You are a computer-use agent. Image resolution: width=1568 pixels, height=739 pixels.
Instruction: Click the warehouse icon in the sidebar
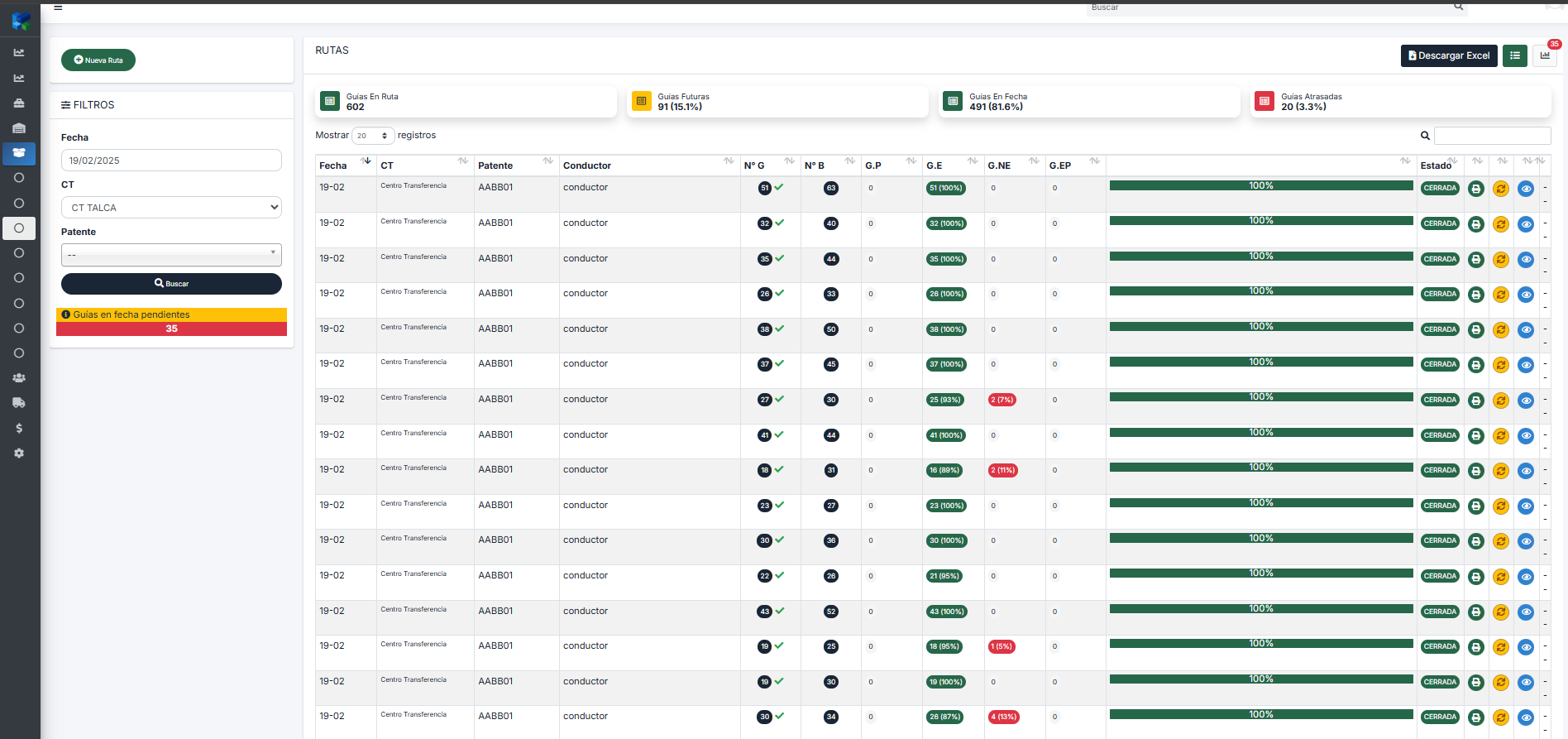click(19, 128)
